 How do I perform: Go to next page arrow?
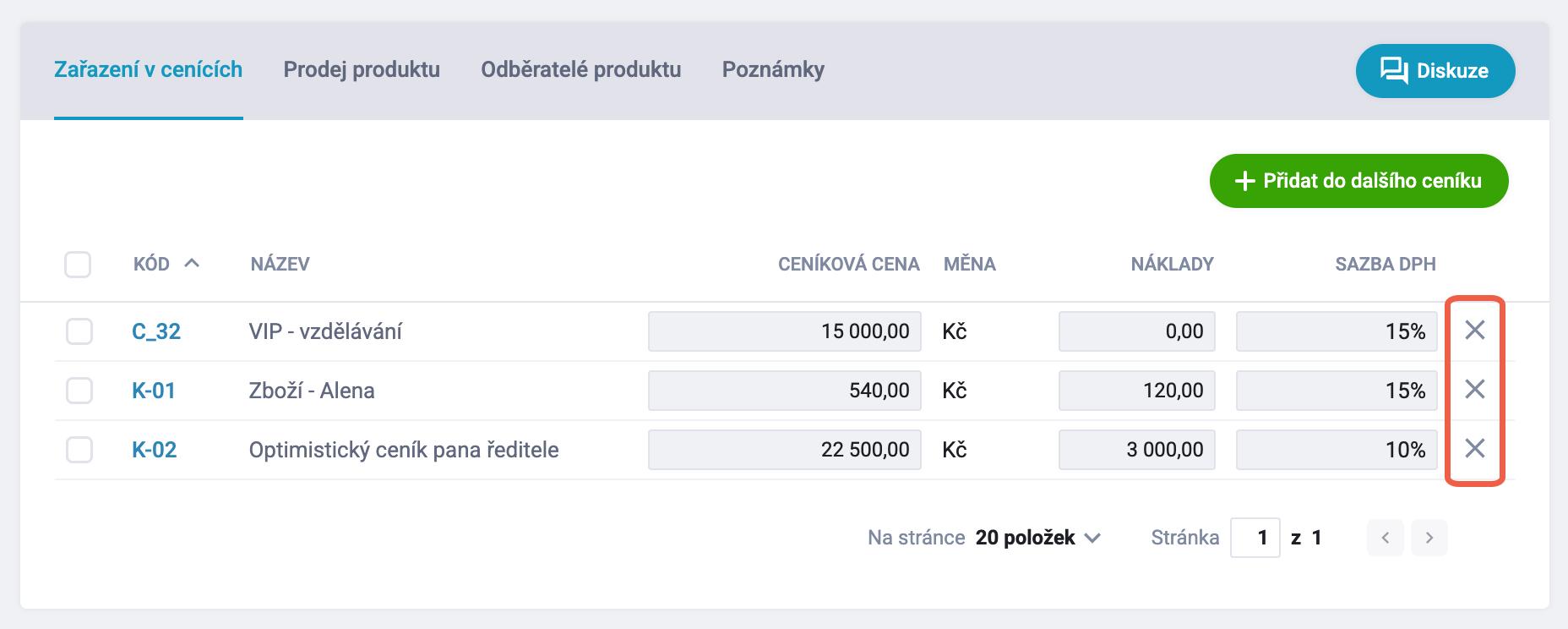coord(1429,538)
